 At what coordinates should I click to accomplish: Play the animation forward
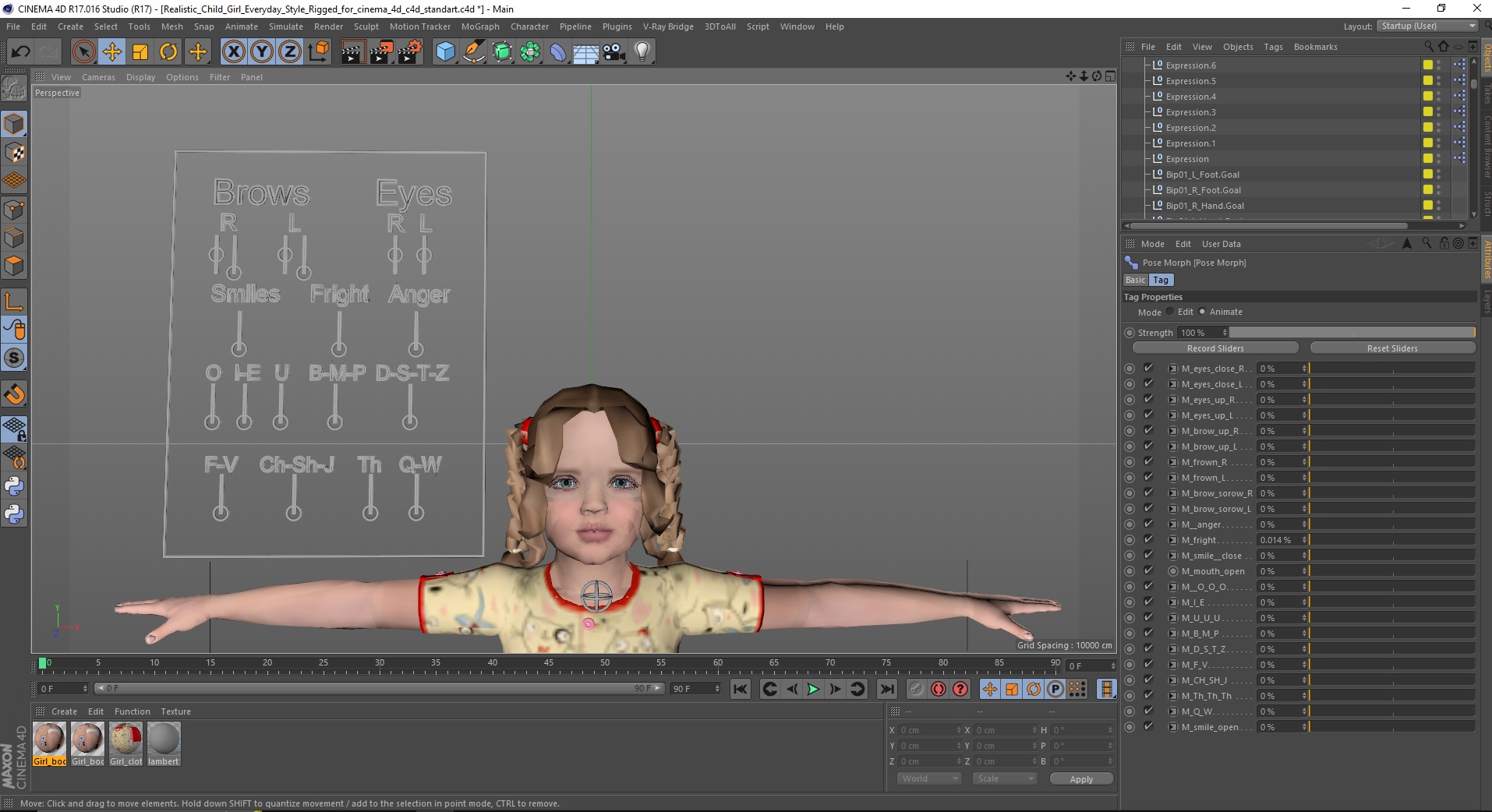pos(813,689)
